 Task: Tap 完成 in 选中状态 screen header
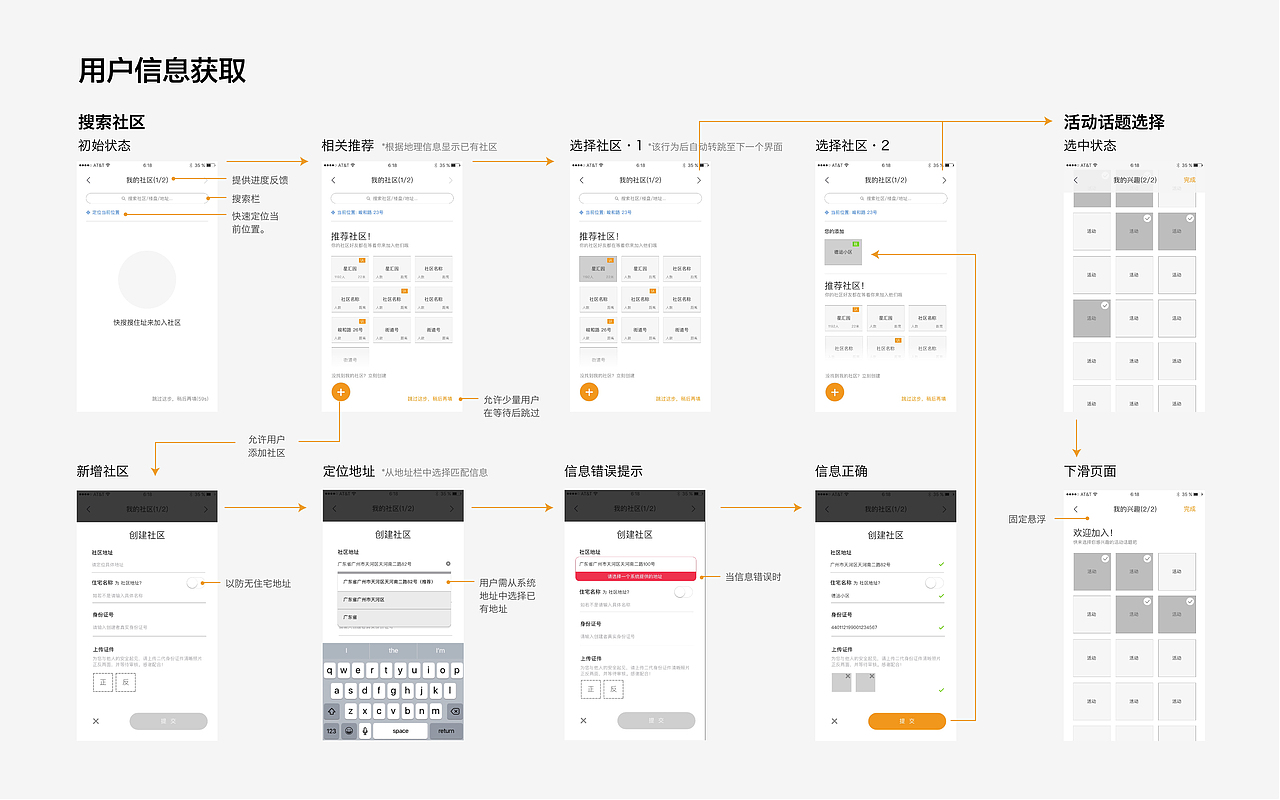coord(1189,180)
